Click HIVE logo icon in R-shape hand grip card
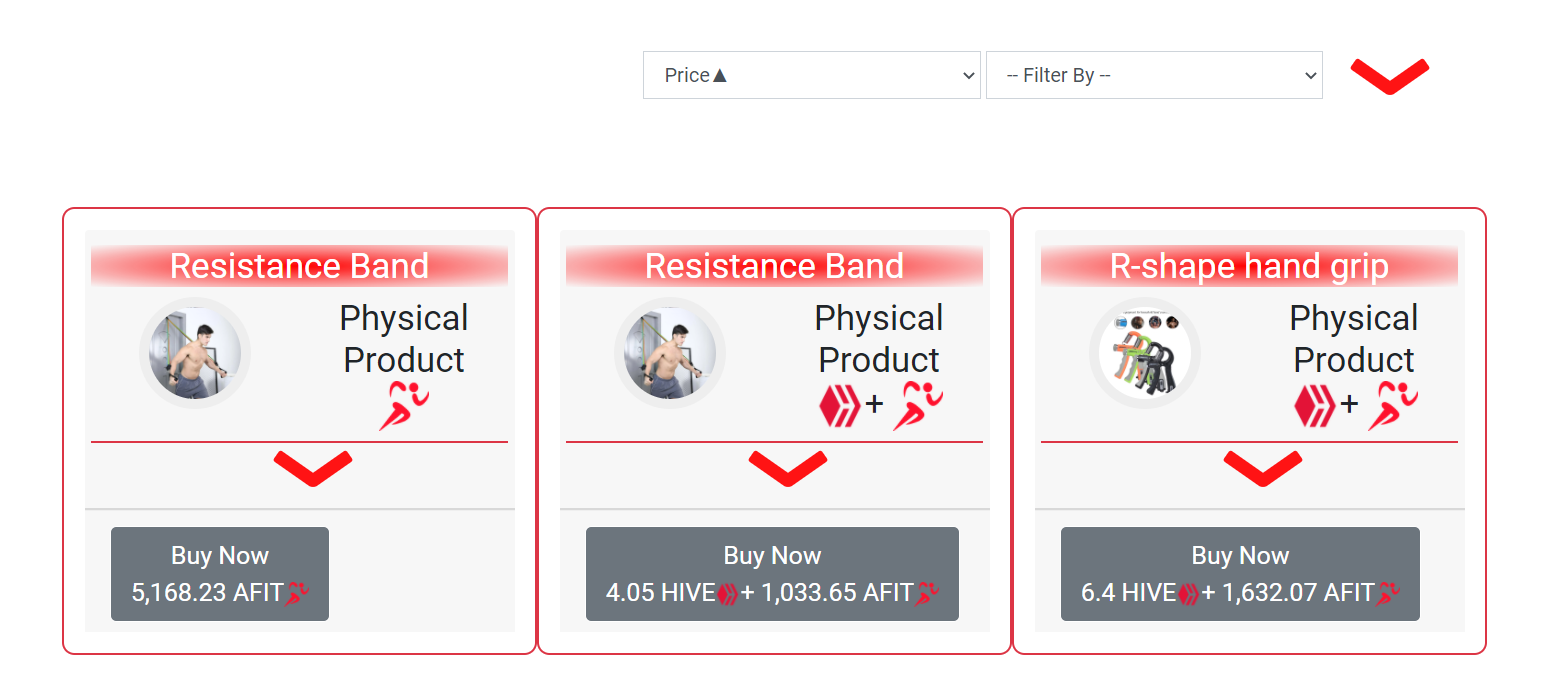This screenshot has height=700, width=1550. [x=1314, y=405]
